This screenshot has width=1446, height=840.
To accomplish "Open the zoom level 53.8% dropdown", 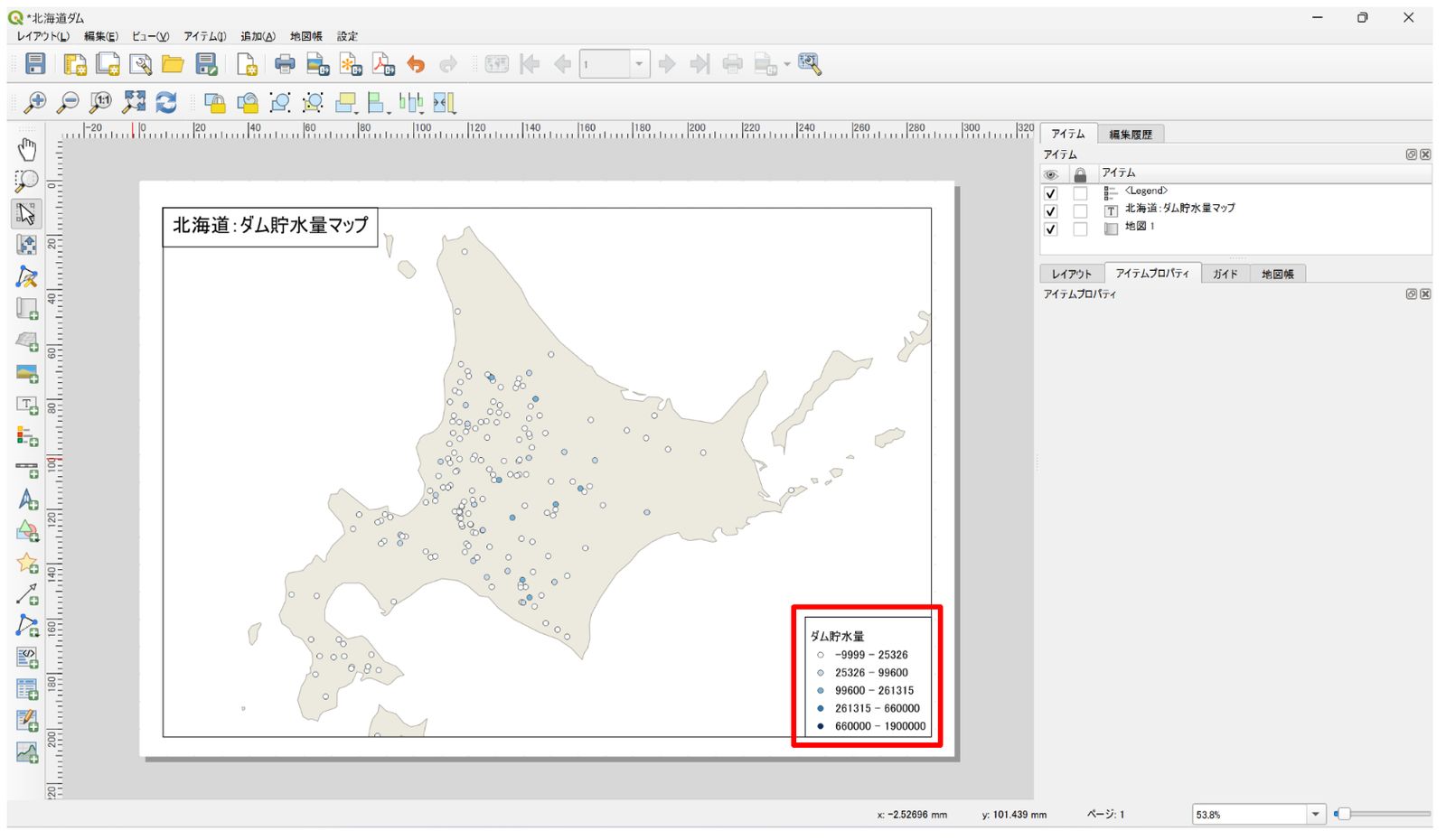I will pos(1316,814).
